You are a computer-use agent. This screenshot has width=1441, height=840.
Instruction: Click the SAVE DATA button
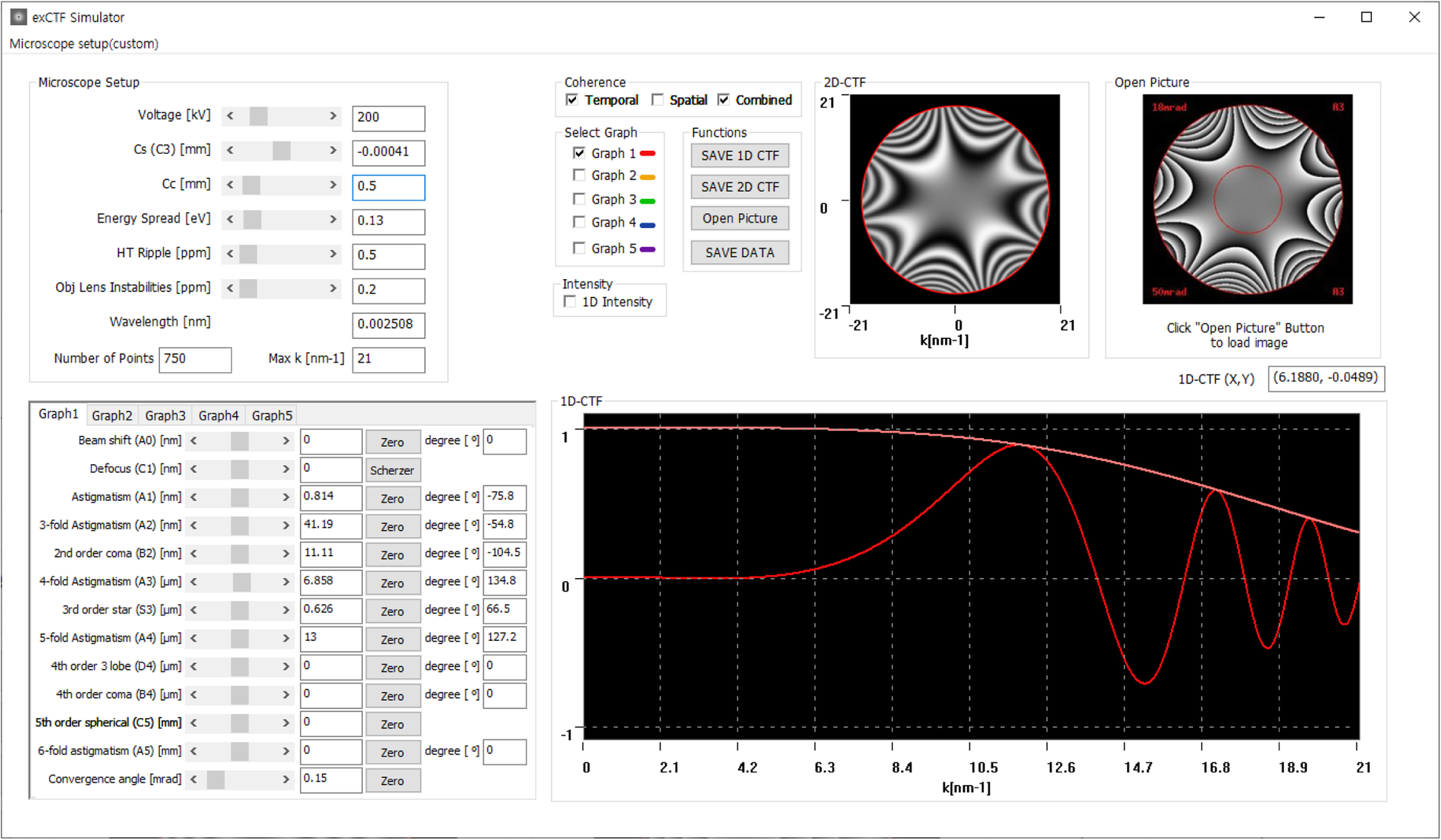[740, 252]
